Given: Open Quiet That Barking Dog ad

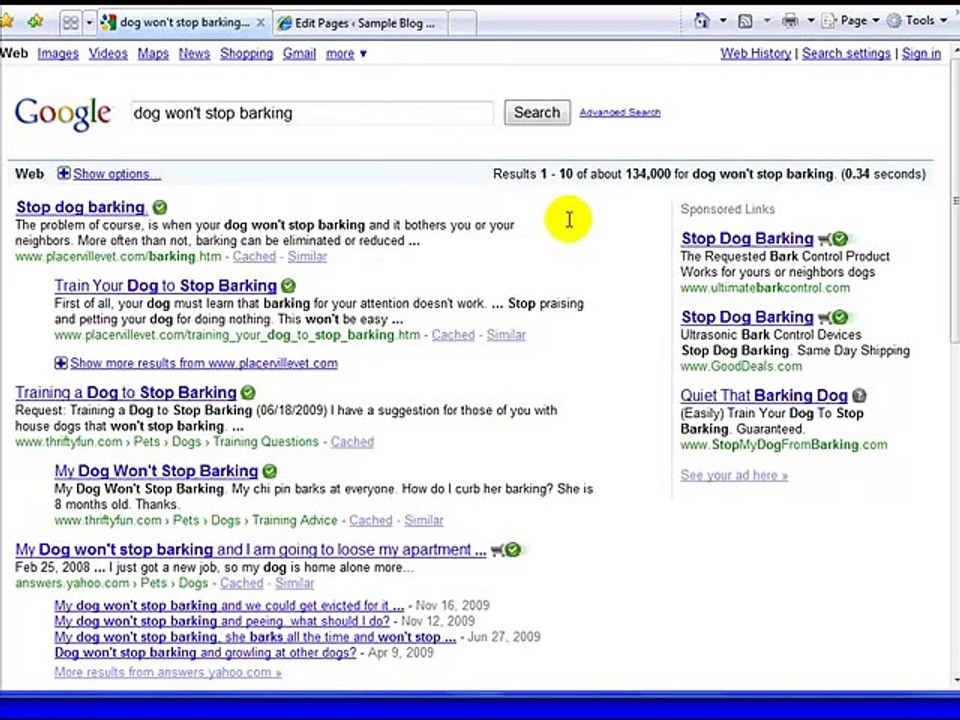Looking at the screenshot, I should pos(764,396).
